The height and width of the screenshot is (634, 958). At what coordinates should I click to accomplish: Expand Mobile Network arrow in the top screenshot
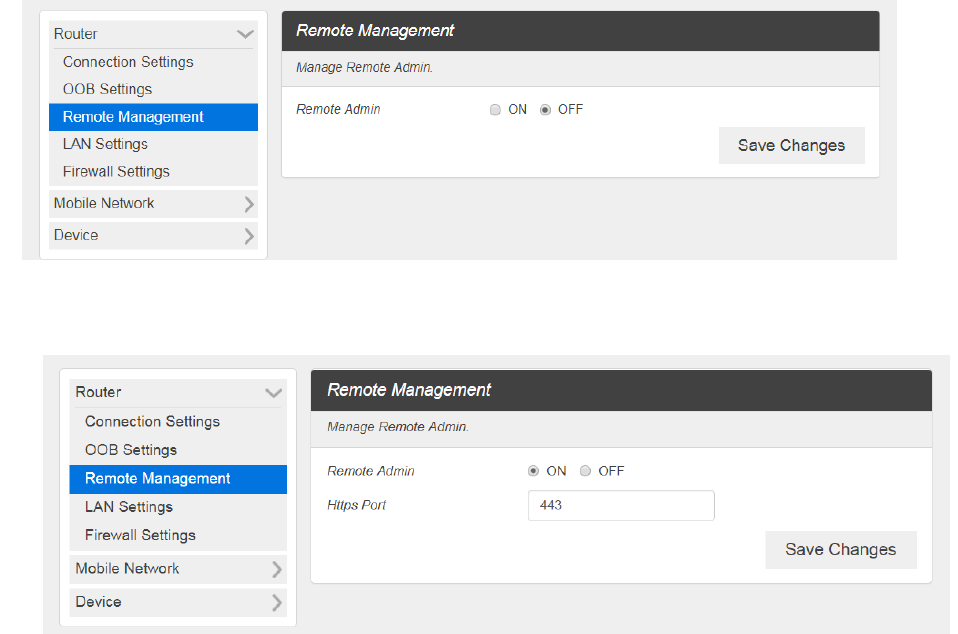pyautogui.click(x=249, y=204)
